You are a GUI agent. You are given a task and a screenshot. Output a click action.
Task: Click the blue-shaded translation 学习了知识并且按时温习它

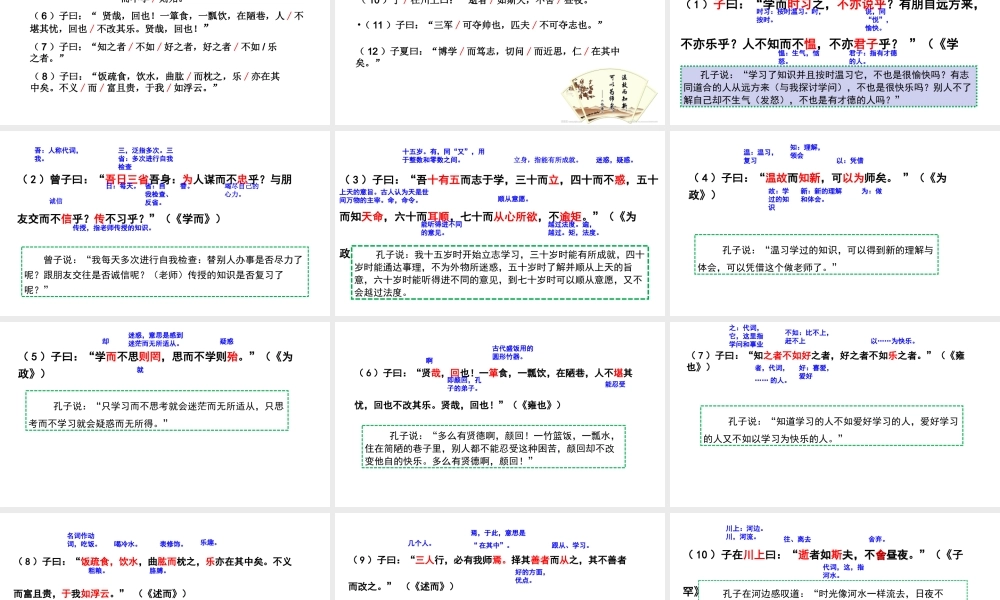point(828,86)
